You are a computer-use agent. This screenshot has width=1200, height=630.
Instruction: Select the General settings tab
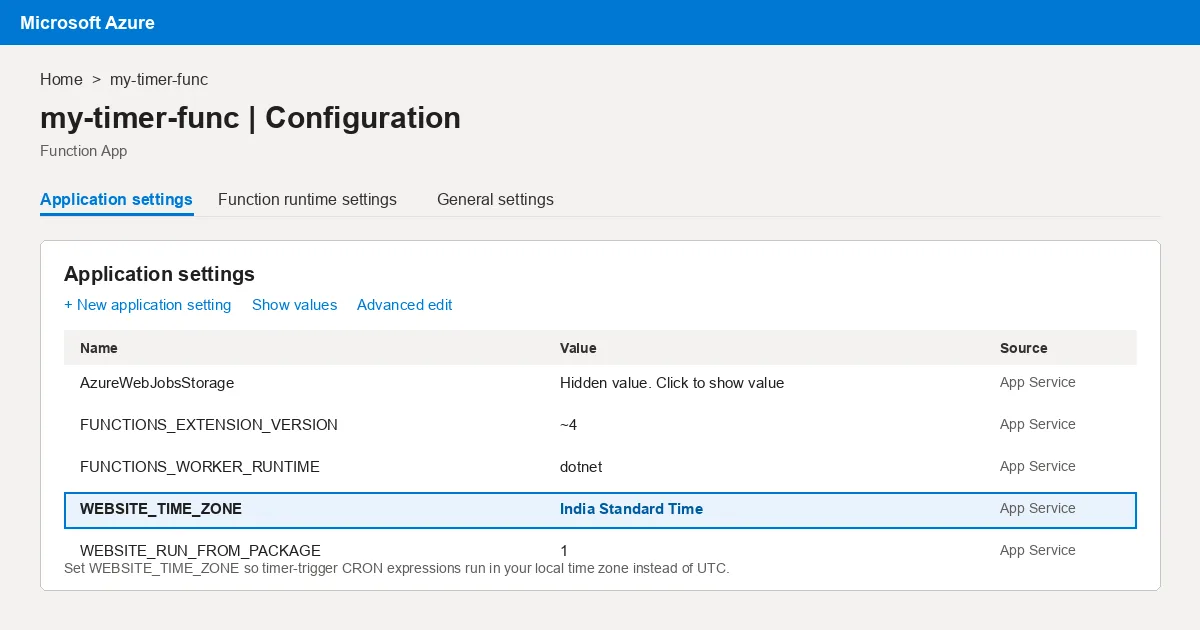(495, 199)
